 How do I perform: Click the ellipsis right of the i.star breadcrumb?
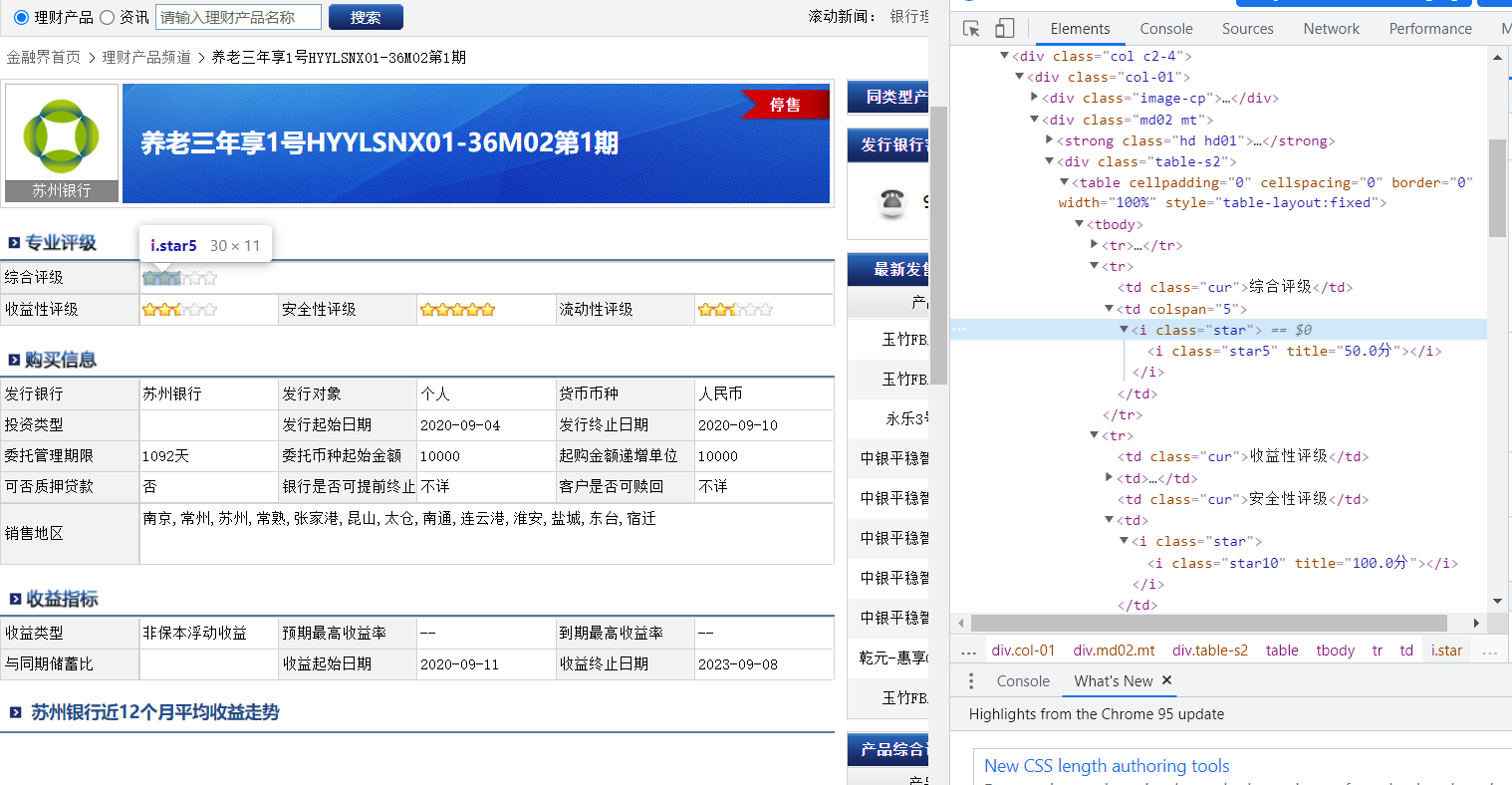(x=1490, y=651)
